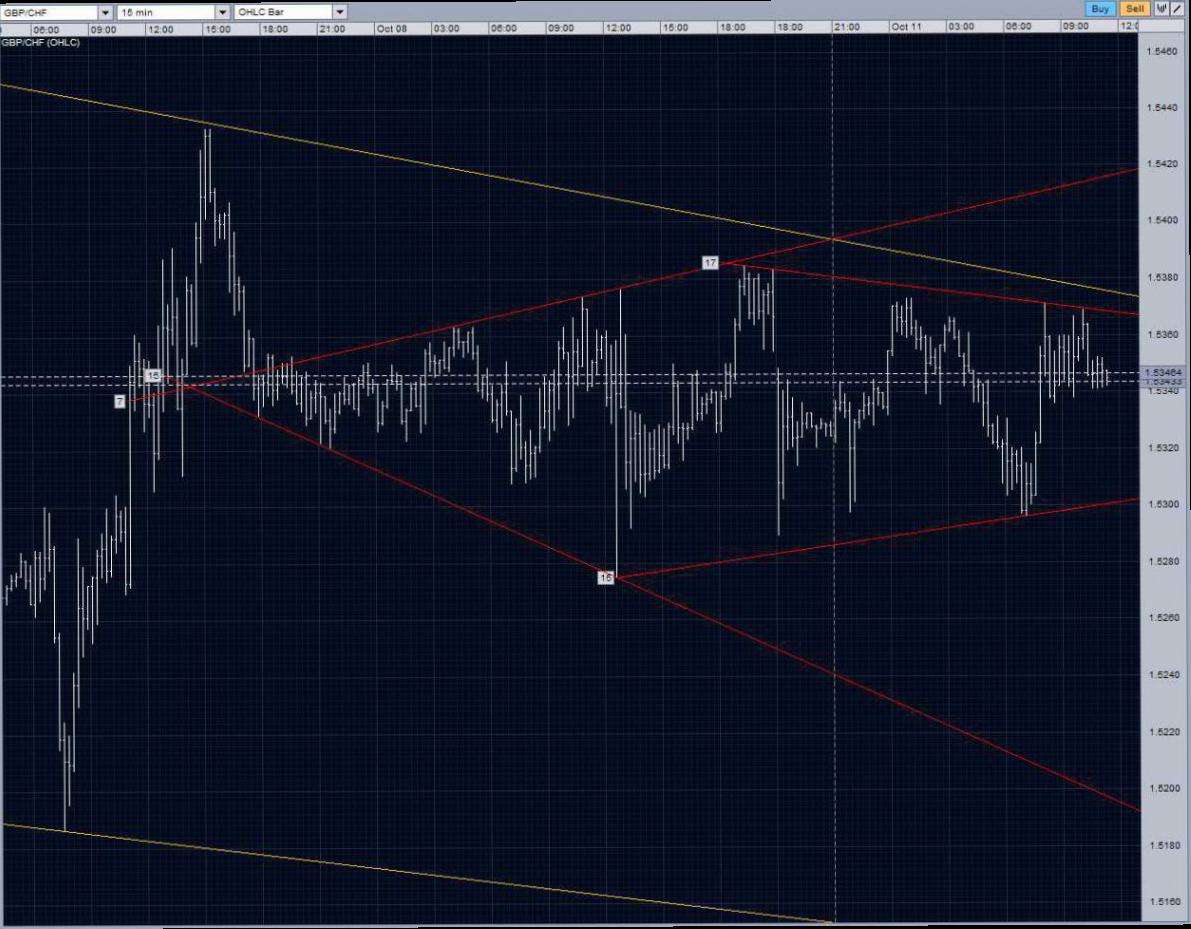Open the 15 min timeframe dropdown

coord(222,11)
